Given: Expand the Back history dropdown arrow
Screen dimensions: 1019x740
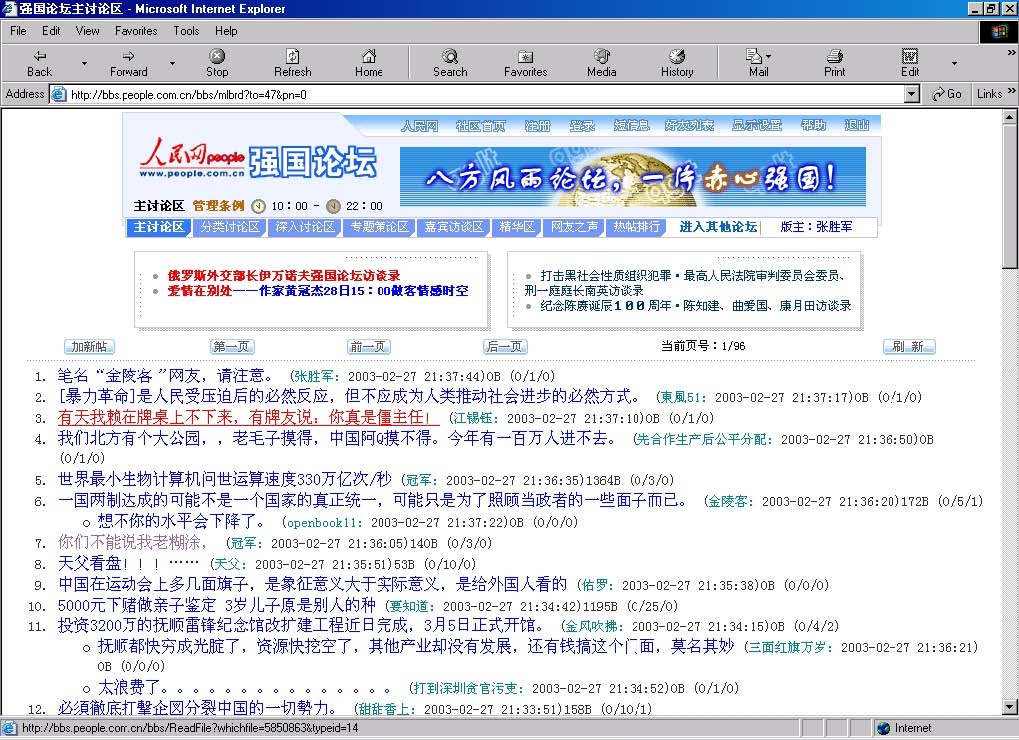Looking at the screenshot, I should [x=84, y=64].
